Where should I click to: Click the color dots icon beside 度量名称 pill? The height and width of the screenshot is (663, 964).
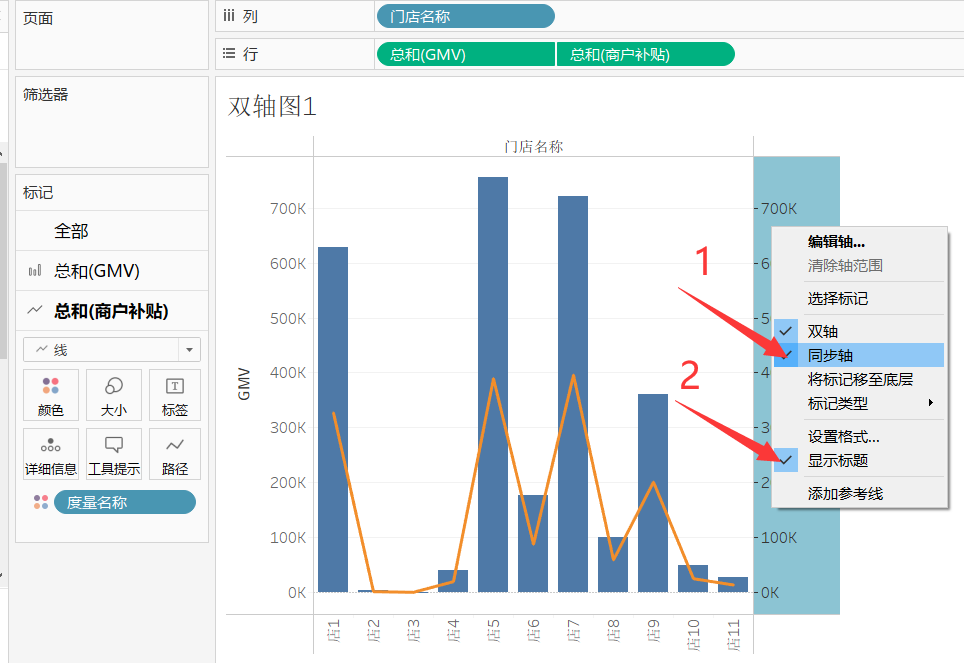(x=41, y=502)
